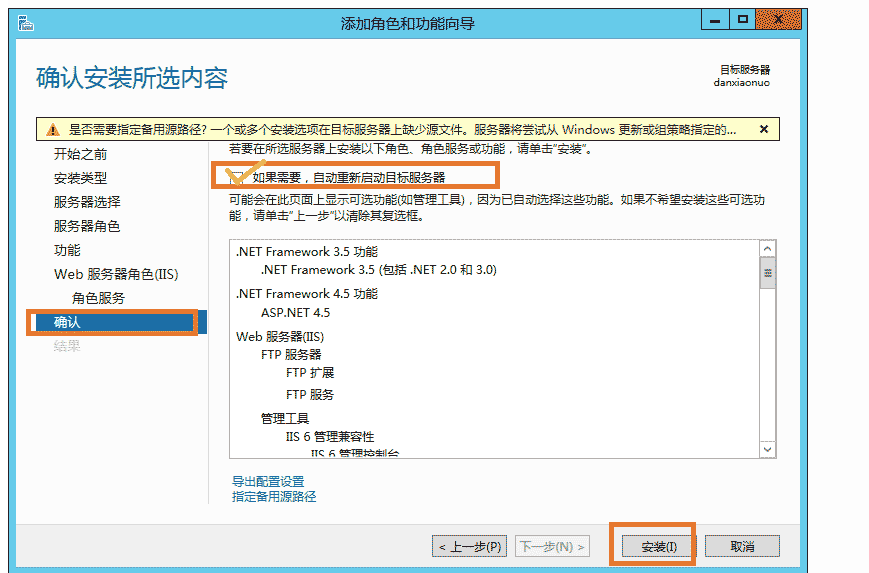Select 'FTP 服务器' in list

point(291,355)
